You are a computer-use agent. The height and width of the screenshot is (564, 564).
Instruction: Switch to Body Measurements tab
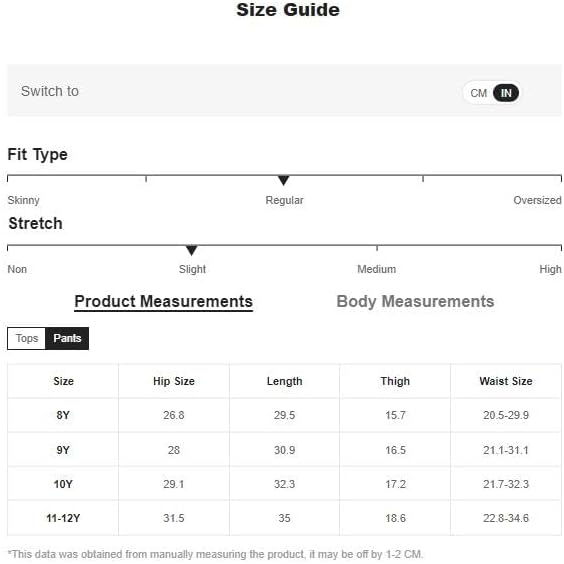[x=415, y=301]
